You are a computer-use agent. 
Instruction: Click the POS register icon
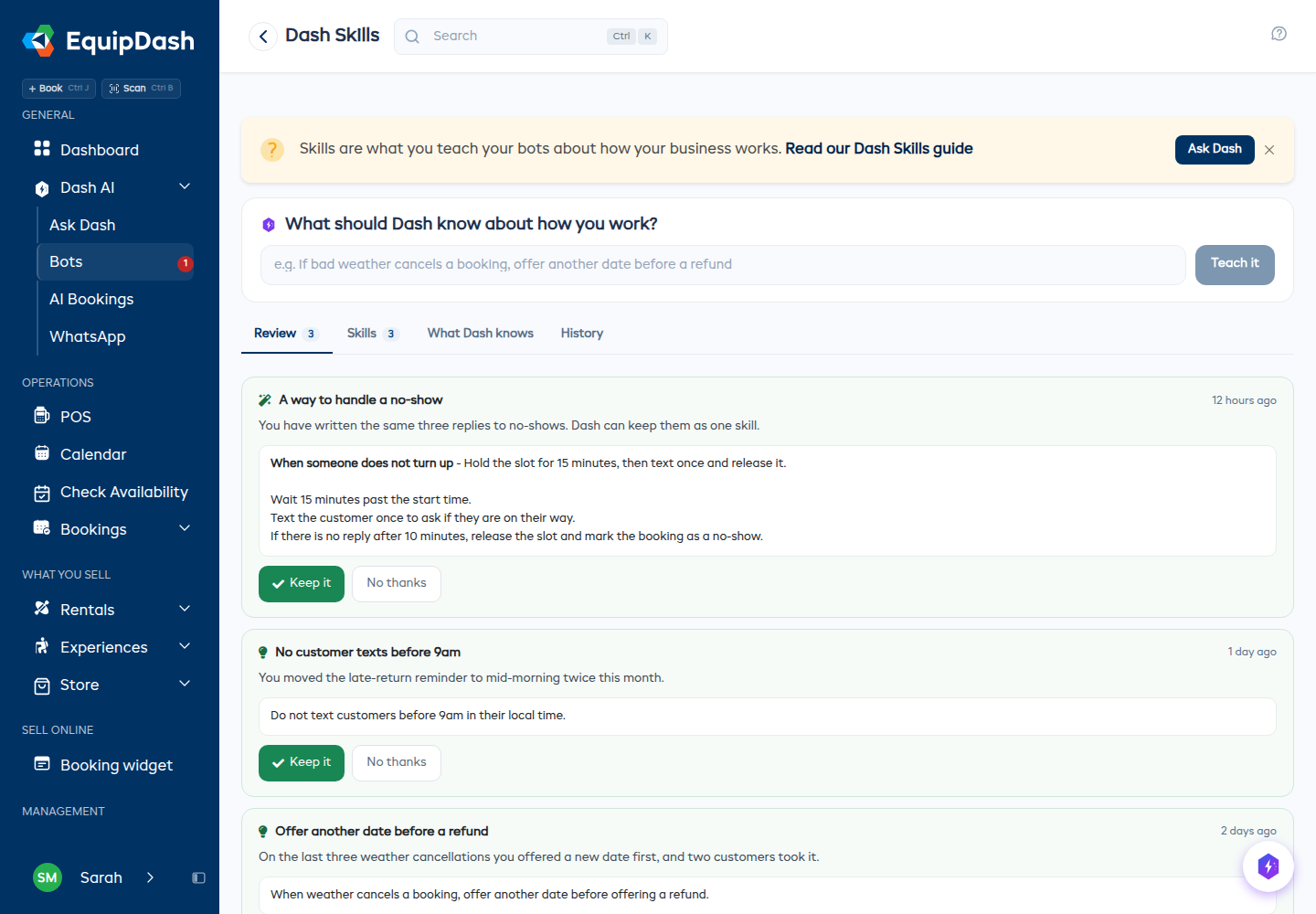pyautogui.click(x=42, y=416)
